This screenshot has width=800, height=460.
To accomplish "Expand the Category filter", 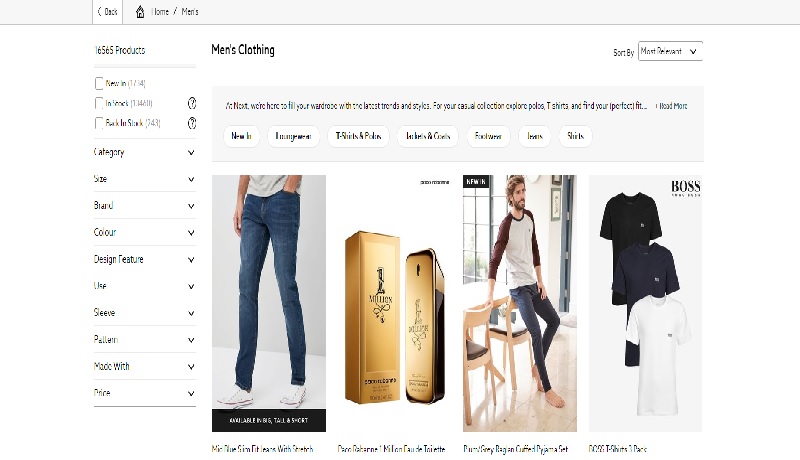I will pos(145,152).
